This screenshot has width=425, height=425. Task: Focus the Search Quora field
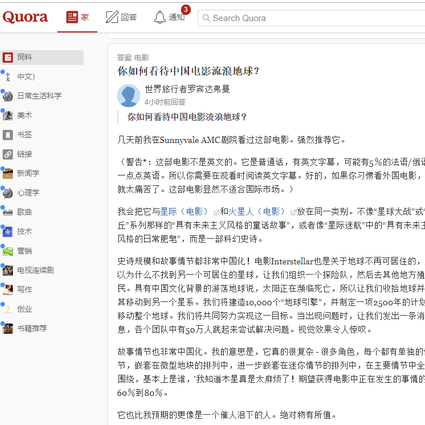(311, 18)
